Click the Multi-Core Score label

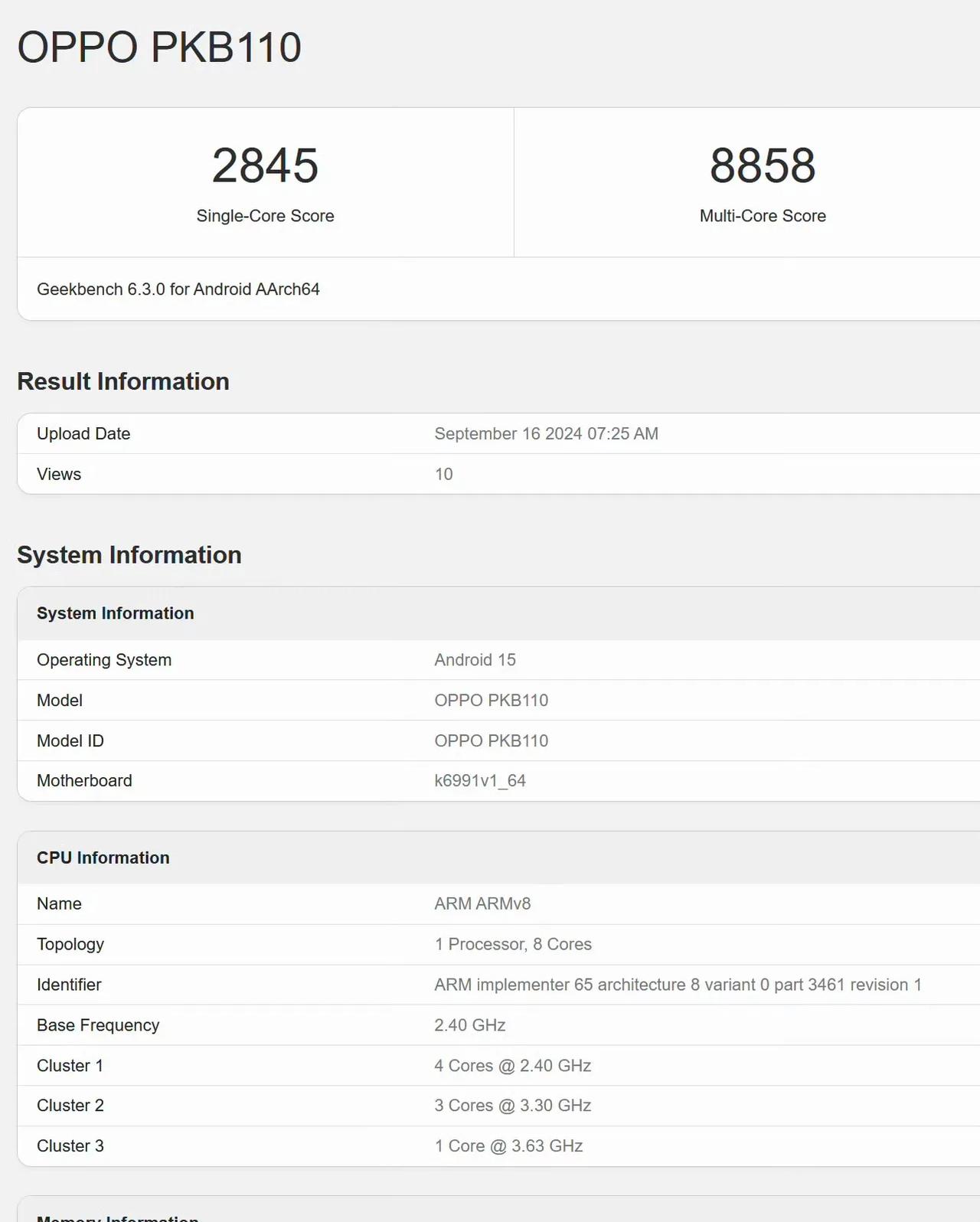tap(763, 216)
